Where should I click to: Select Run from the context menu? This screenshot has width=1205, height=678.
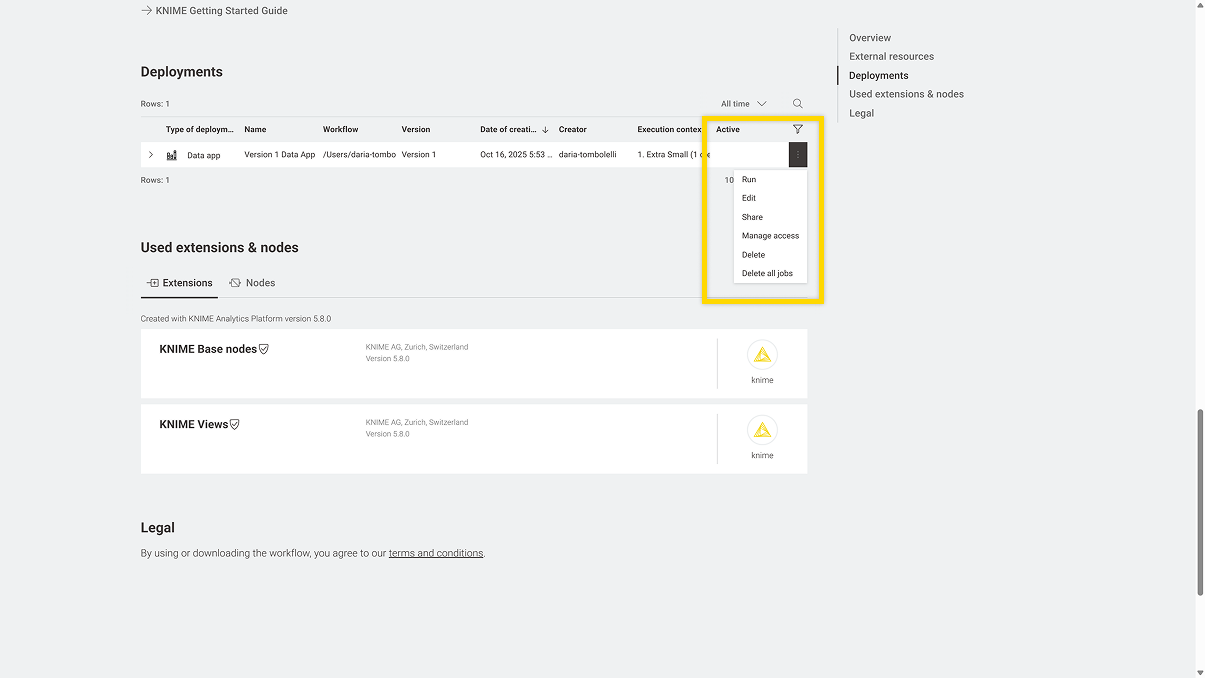(749, 180)
